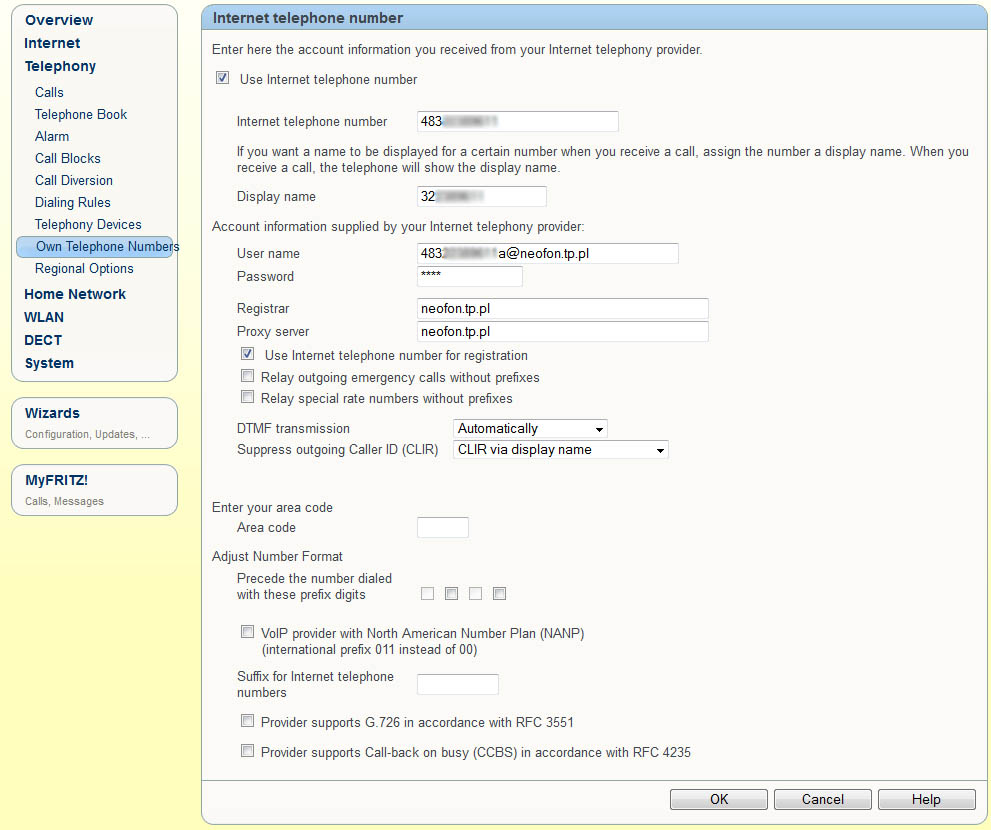Click the 'Calls, Messages' subtitle text
Image resolution: width=991 pixels, height=830 pixels.
64,501
